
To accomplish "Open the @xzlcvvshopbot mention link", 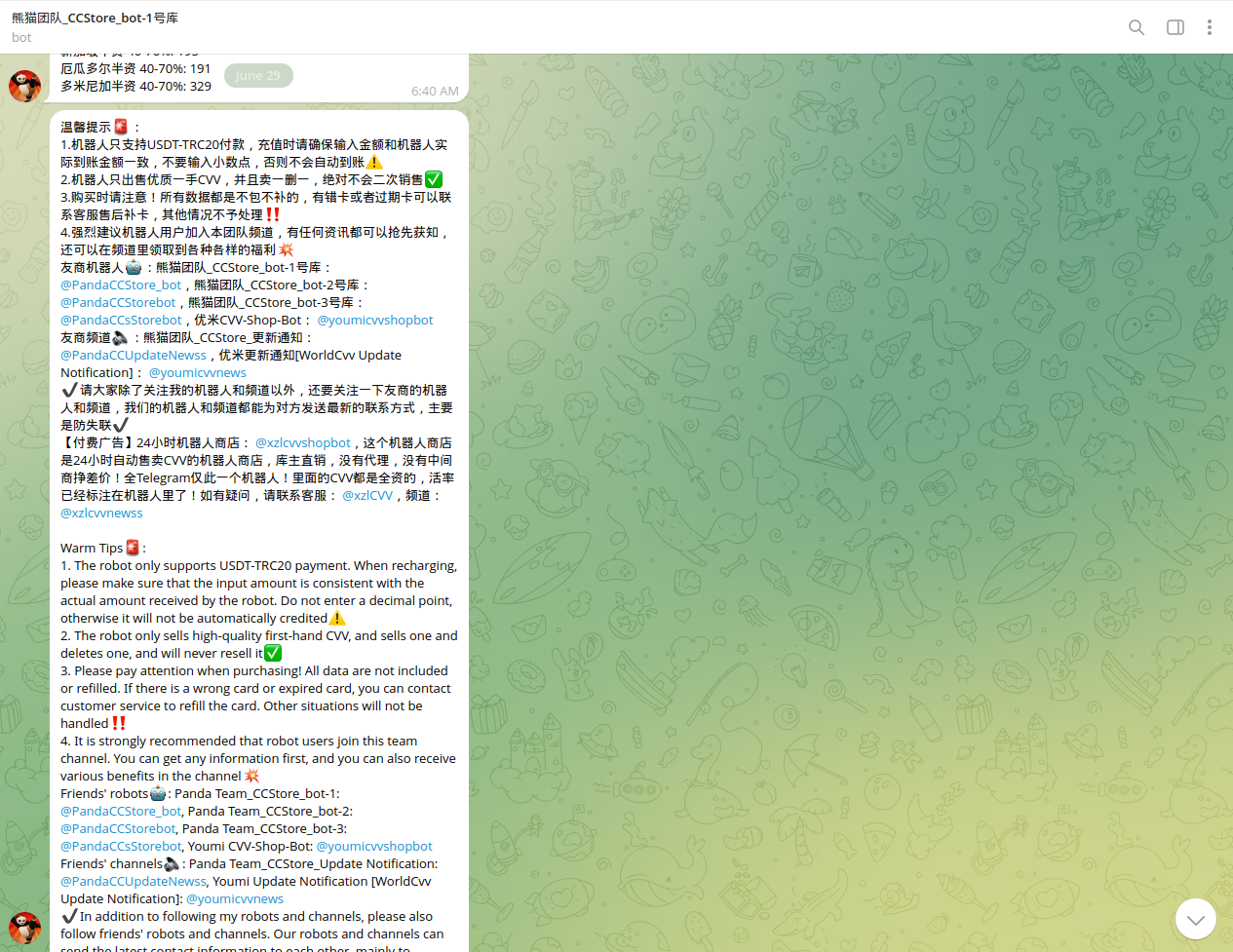I will coord(303,442).
